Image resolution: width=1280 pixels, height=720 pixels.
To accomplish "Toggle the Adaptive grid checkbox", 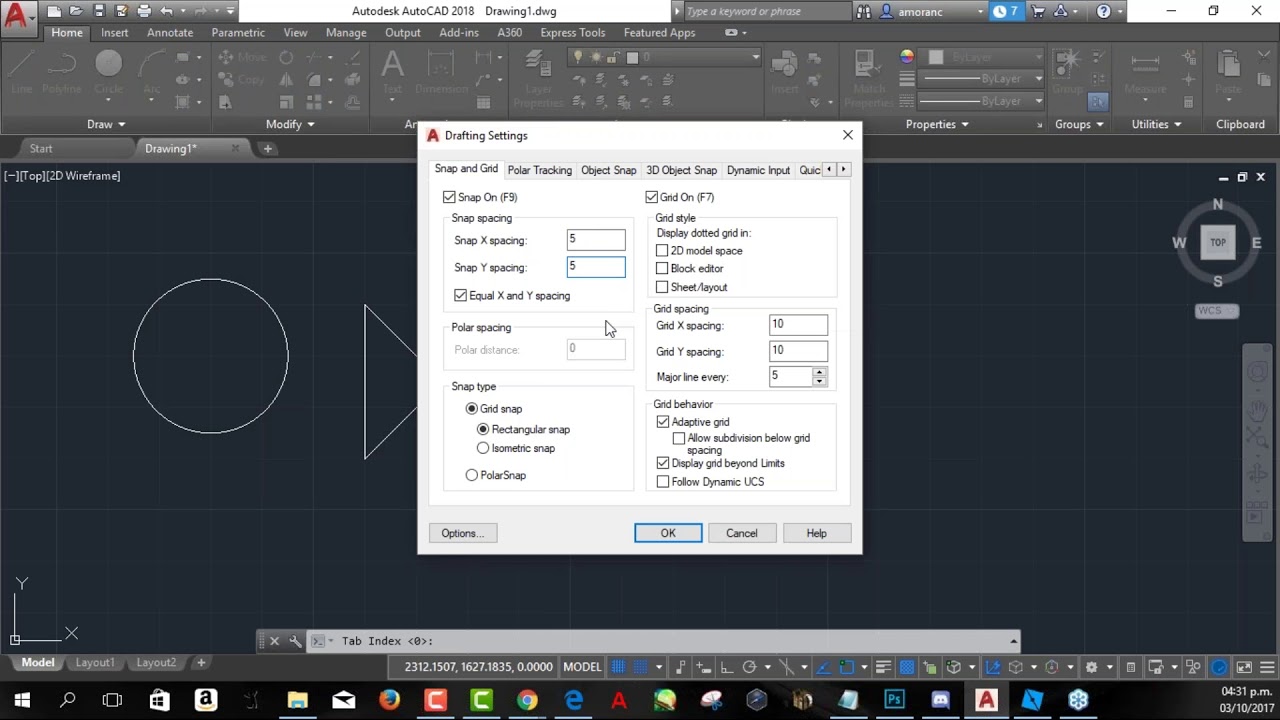I will pyautogui.click(x=663, y=422).
